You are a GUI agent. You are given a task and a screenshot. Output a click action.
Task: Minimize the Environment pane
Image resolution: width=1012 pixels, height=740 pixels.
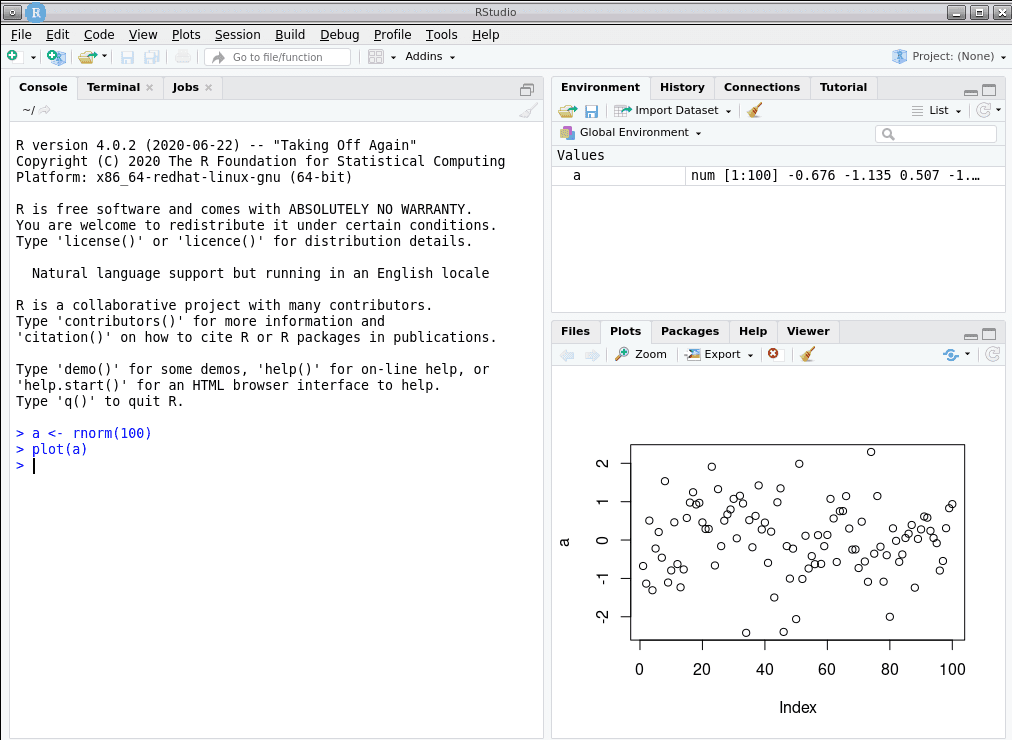point(970,92)
